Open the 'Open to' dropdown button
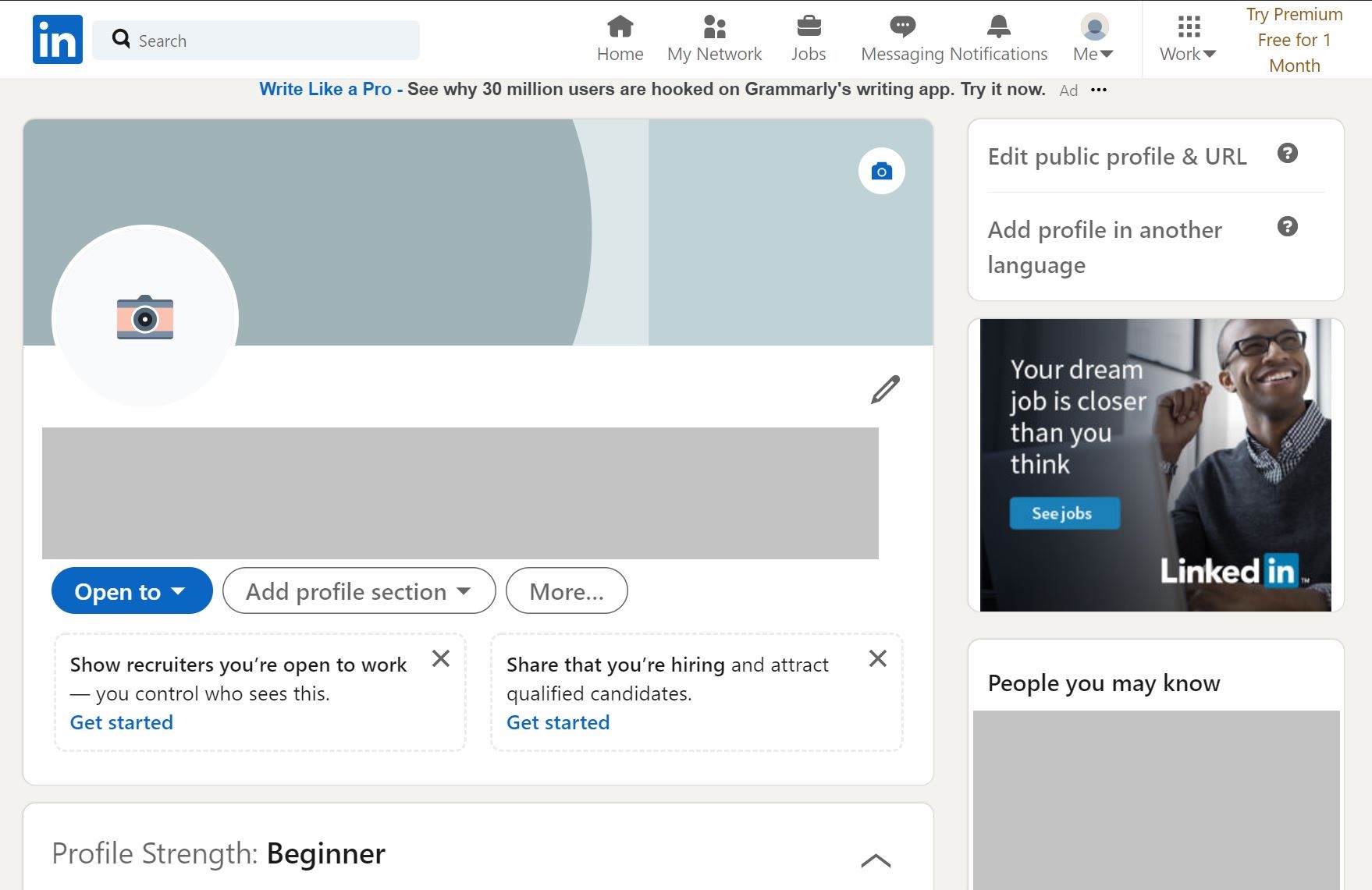1372x890 pixels. pos(132,591)
